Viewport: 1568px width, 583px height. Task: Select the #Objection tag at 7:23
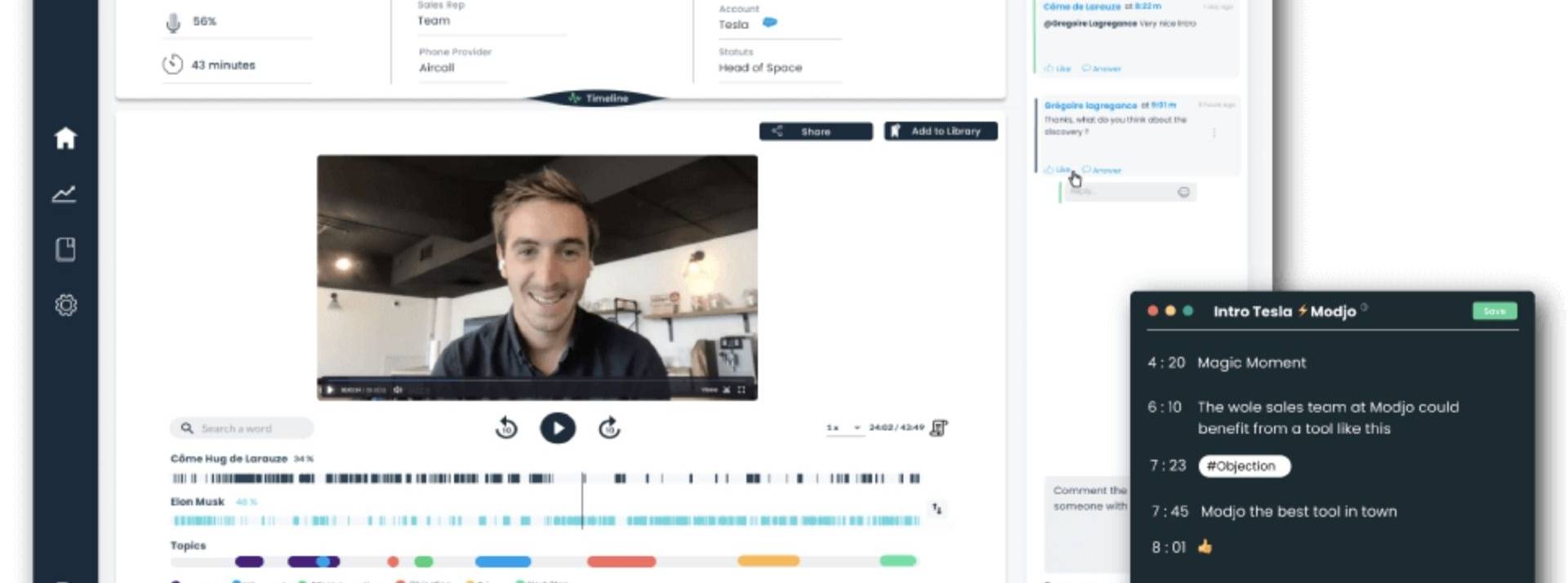tap(1244, 466)
